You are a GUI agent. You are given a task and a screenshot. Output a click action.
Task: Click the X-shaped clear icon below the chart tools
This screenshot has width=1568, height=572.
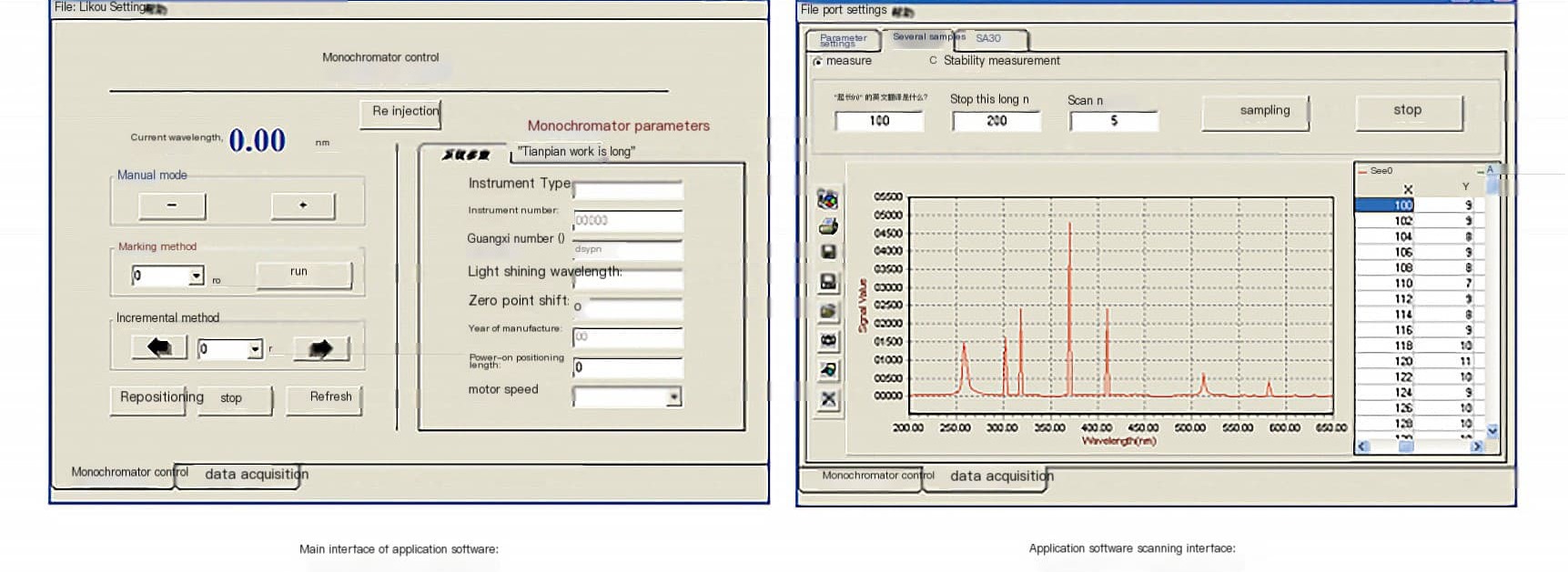pos(827,399)
